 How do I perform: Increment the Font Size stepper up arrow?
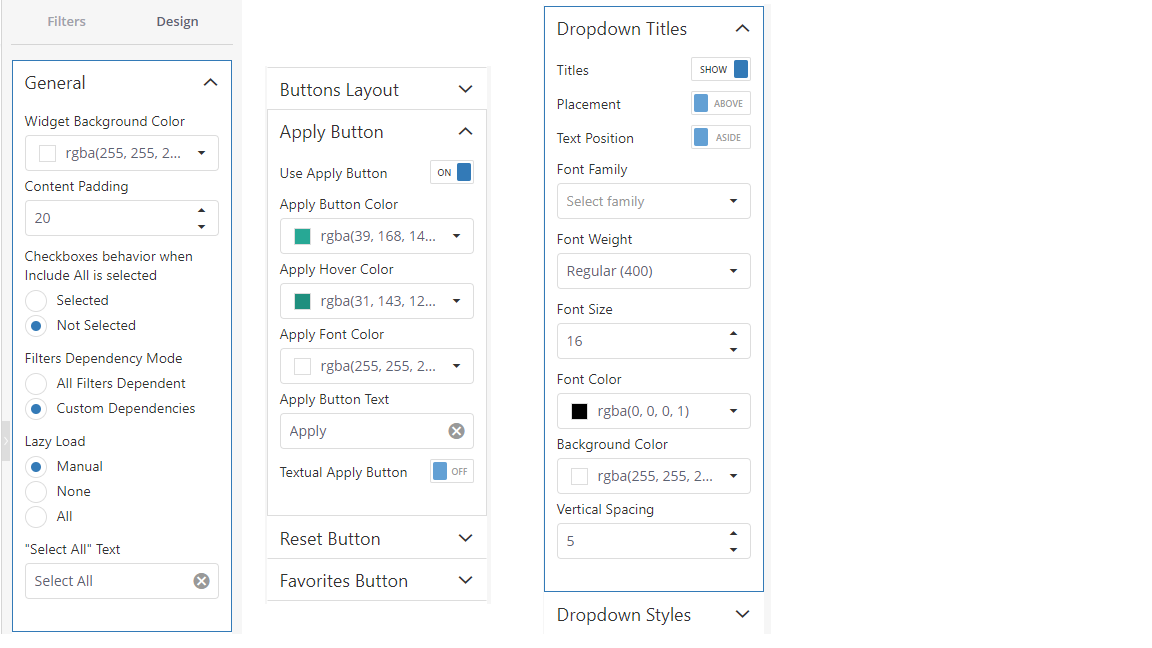pyautogui.click(x=735, y=334)
